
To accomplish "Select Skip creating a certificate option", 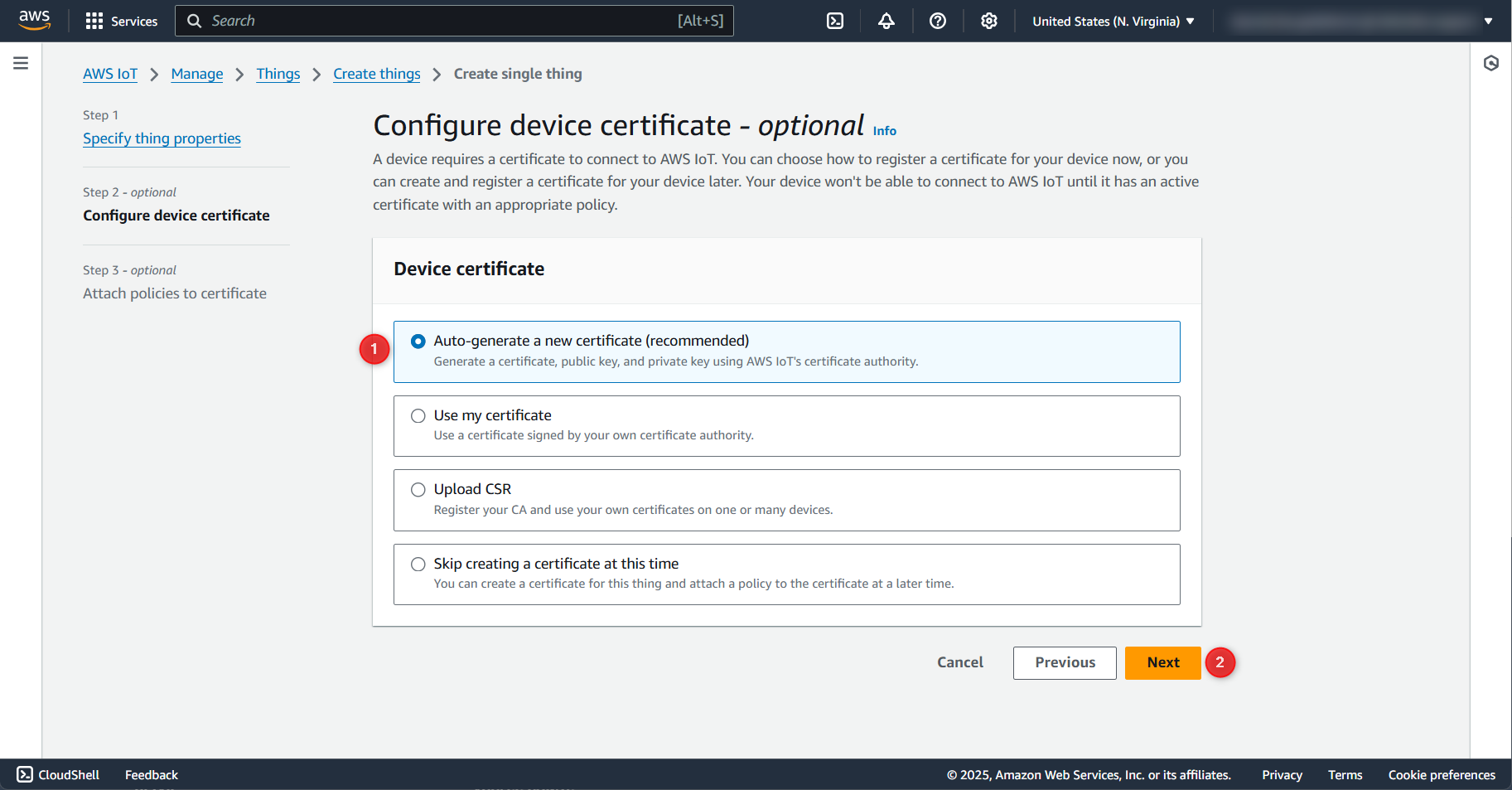I will pyautogui.click(x=418, y=565).
